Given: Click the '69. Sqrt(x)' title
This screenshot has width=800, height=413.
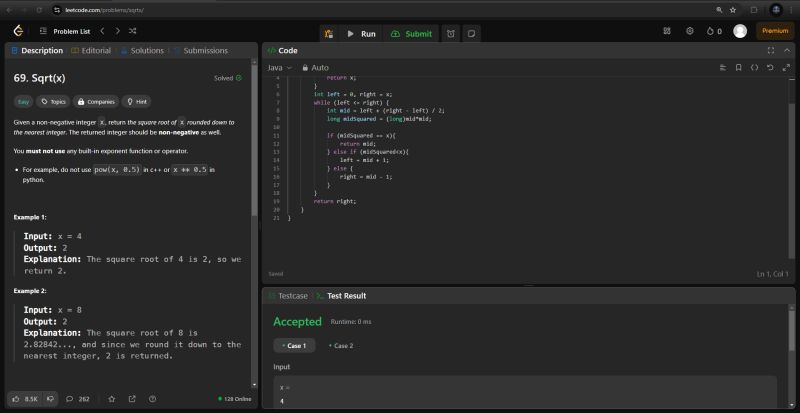Looking at the screenshot, I should [x=39, y=78].
